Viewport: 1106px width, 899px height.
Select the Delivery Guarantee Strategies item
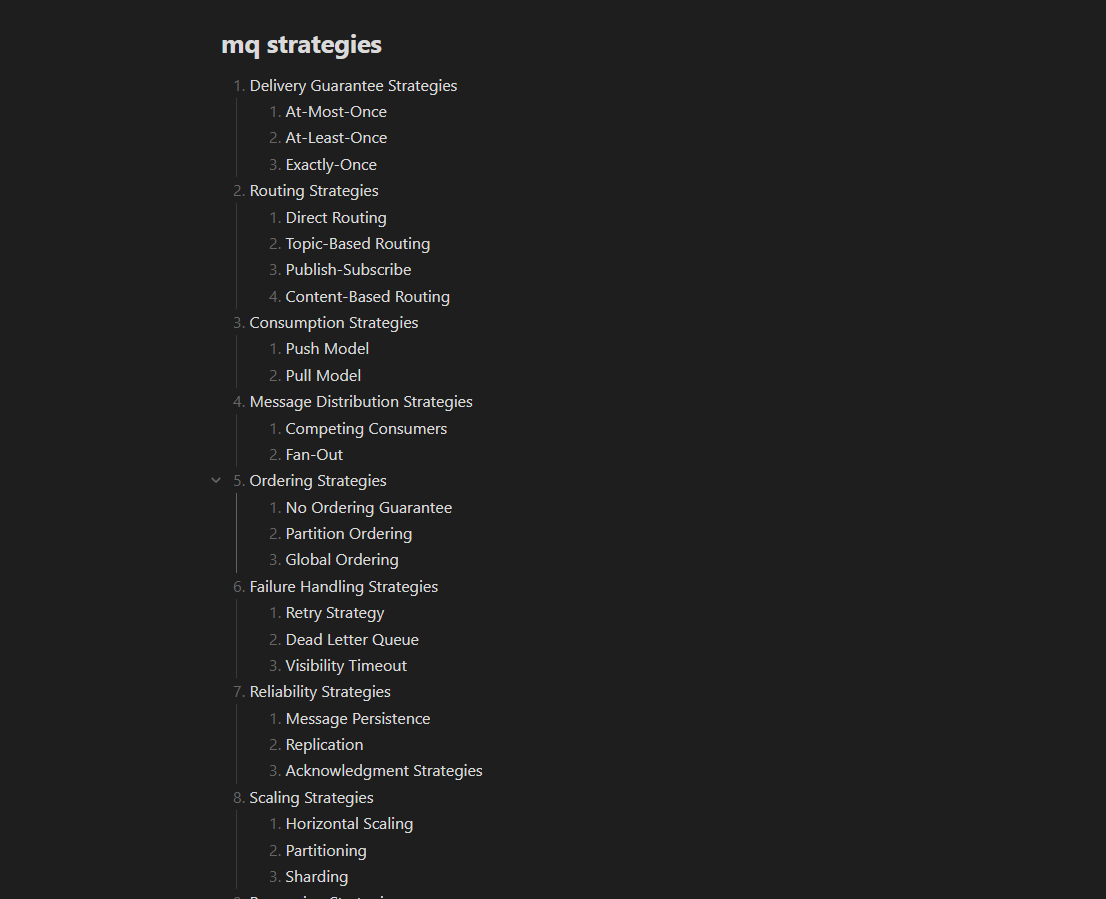pos(353,86)
